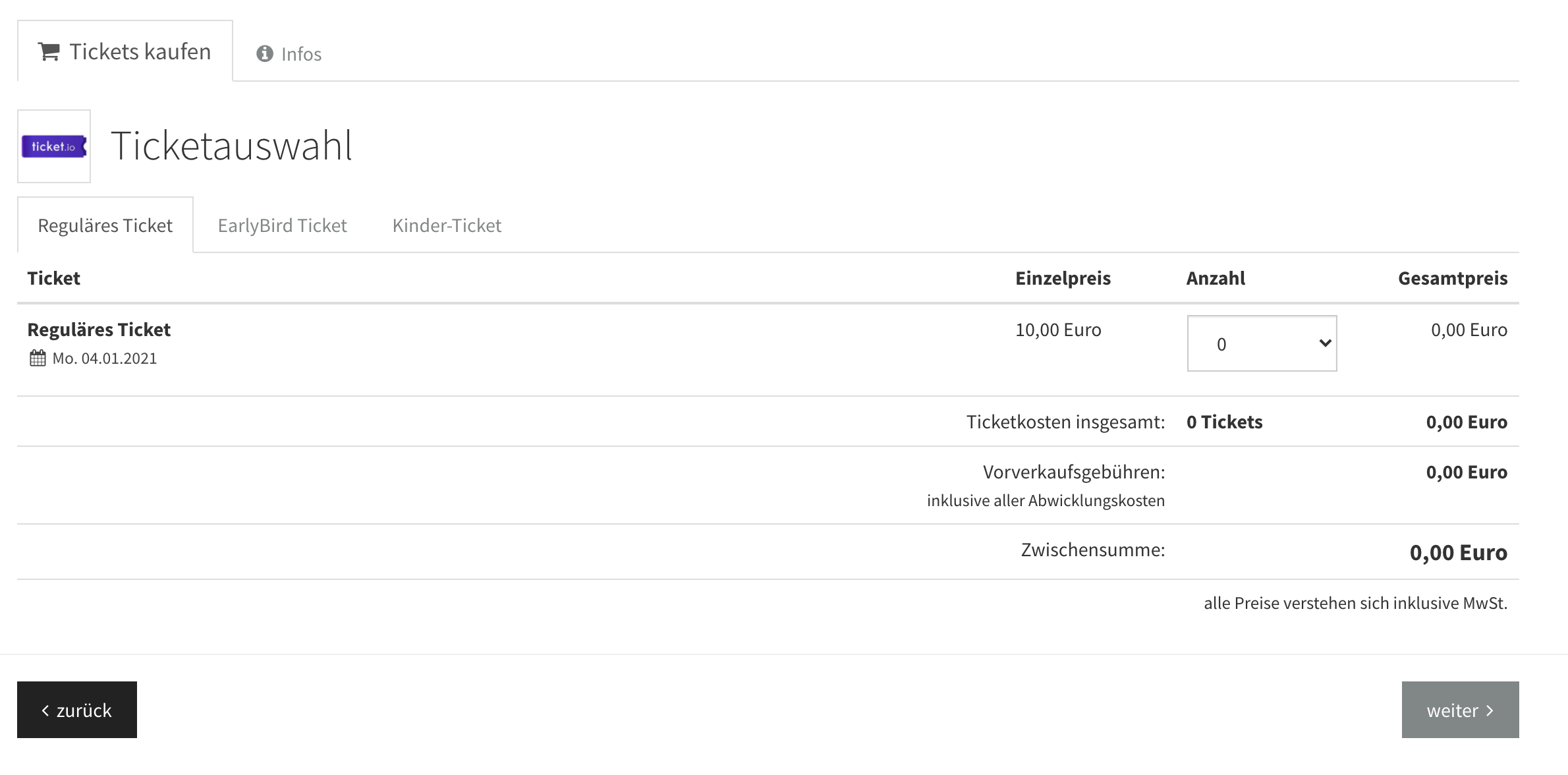The image size is (1568, 775).
Task: Open the Anzahl quantity dropdown
Action: click(x=1262, y=343)
